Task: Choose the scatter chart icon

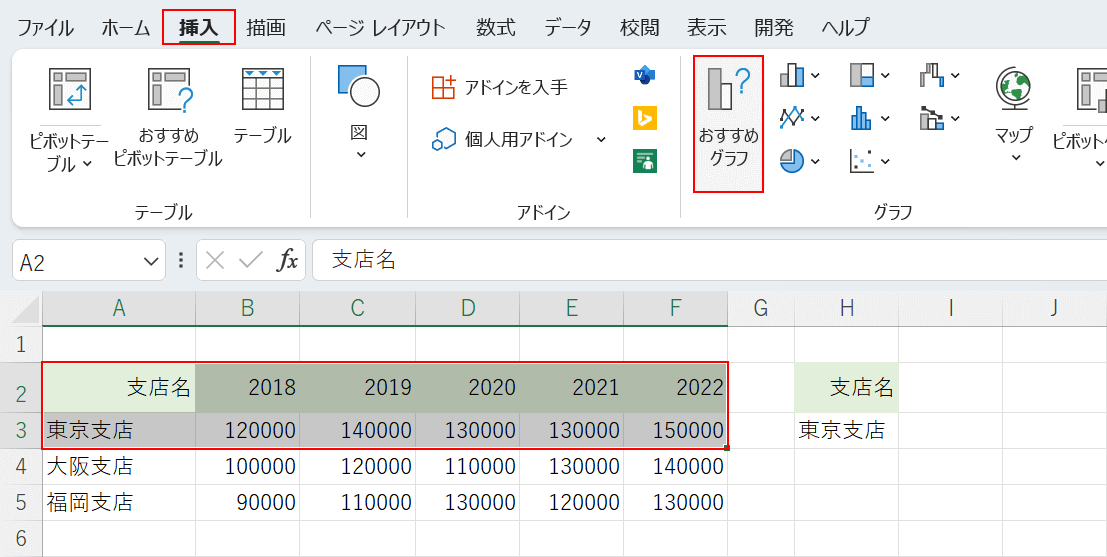Action: (x=862, y=160)
